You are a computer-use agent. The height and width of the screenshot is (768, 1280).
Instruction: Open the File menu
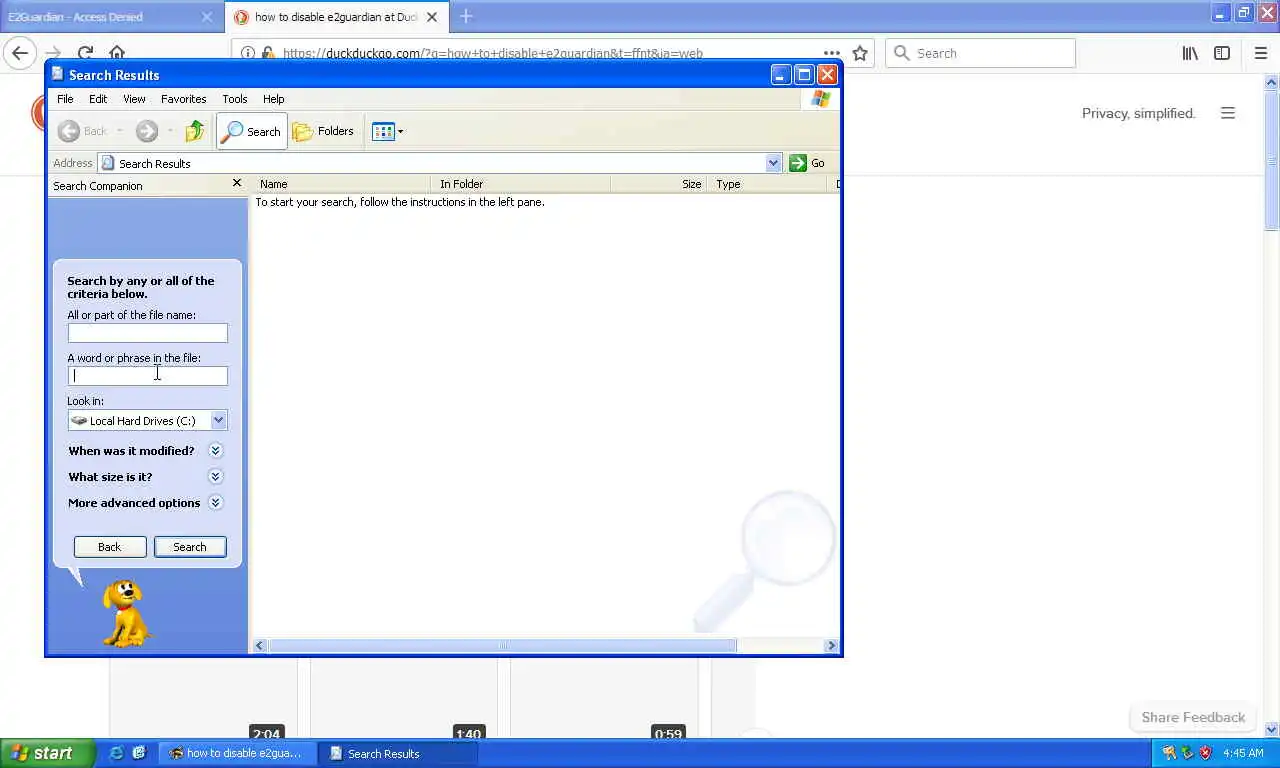65,99
